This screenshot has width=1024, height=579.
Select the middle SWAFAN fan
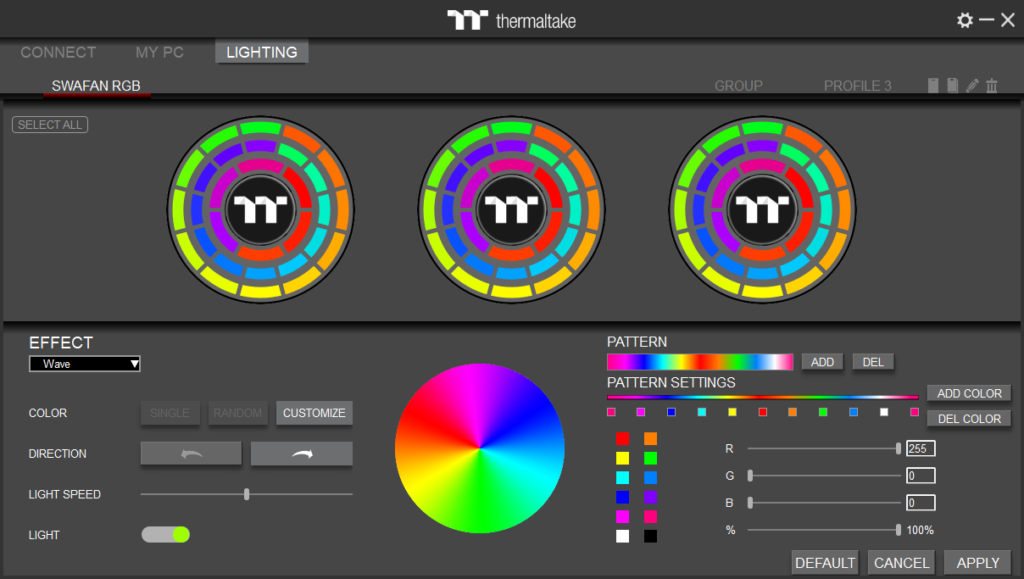point(511,210)
